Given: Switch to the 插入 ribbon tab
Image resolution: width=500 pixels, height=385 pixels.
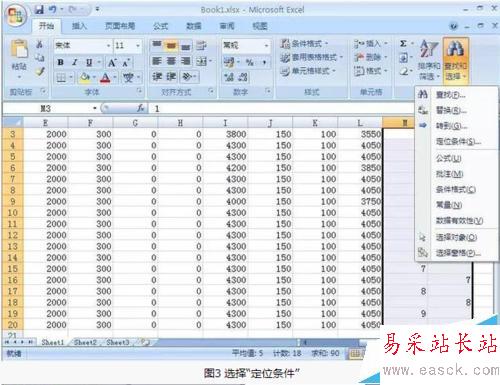Looking at the screenshot, I should (79, 26).
